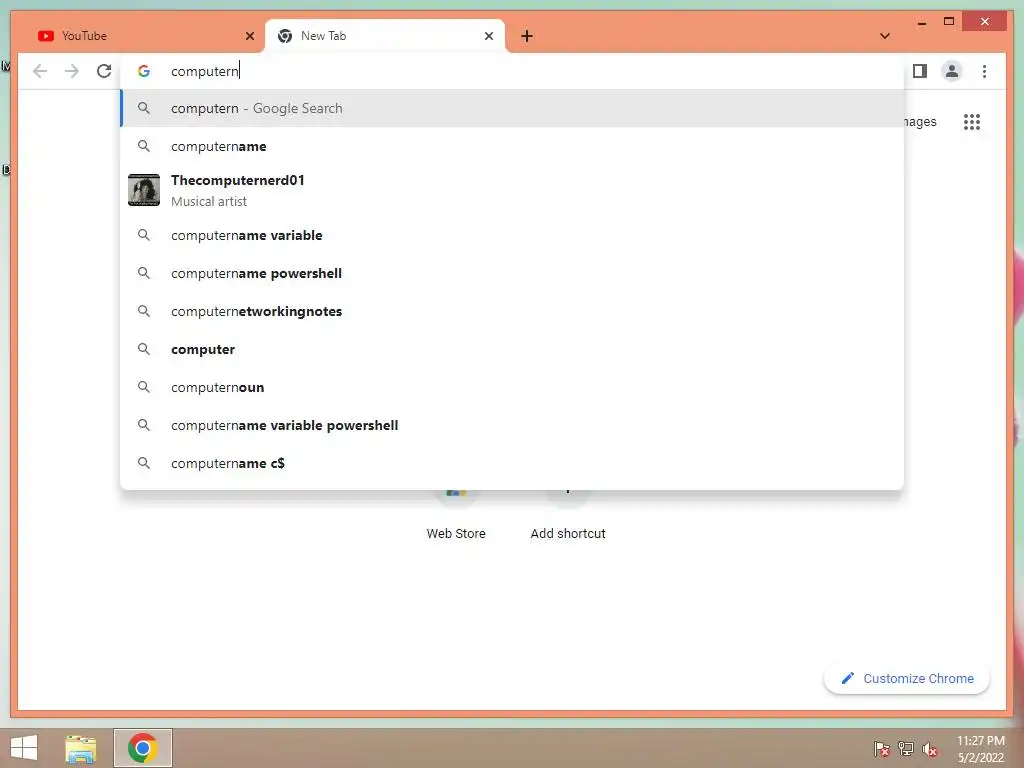Select the 'computernoun' suggestion
Screen dimensions: 1024x768
click(x=512, y=387)
